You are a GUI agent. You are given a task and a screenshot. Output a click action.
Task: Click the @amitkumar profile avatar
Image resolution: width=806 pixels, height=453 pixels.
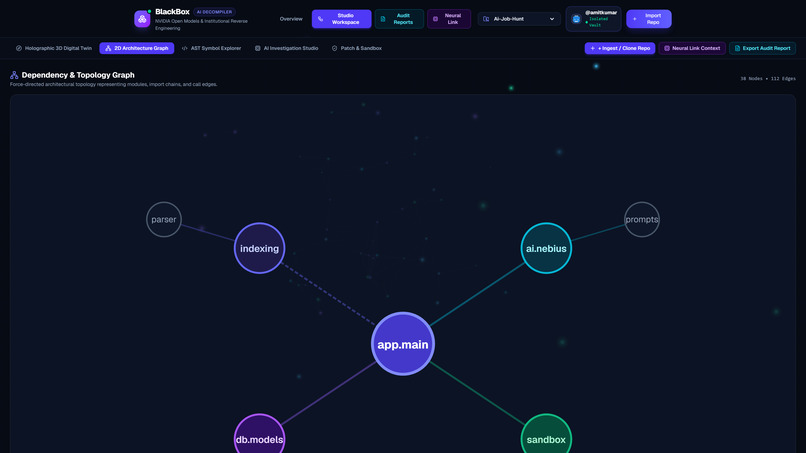pos(576,19)
